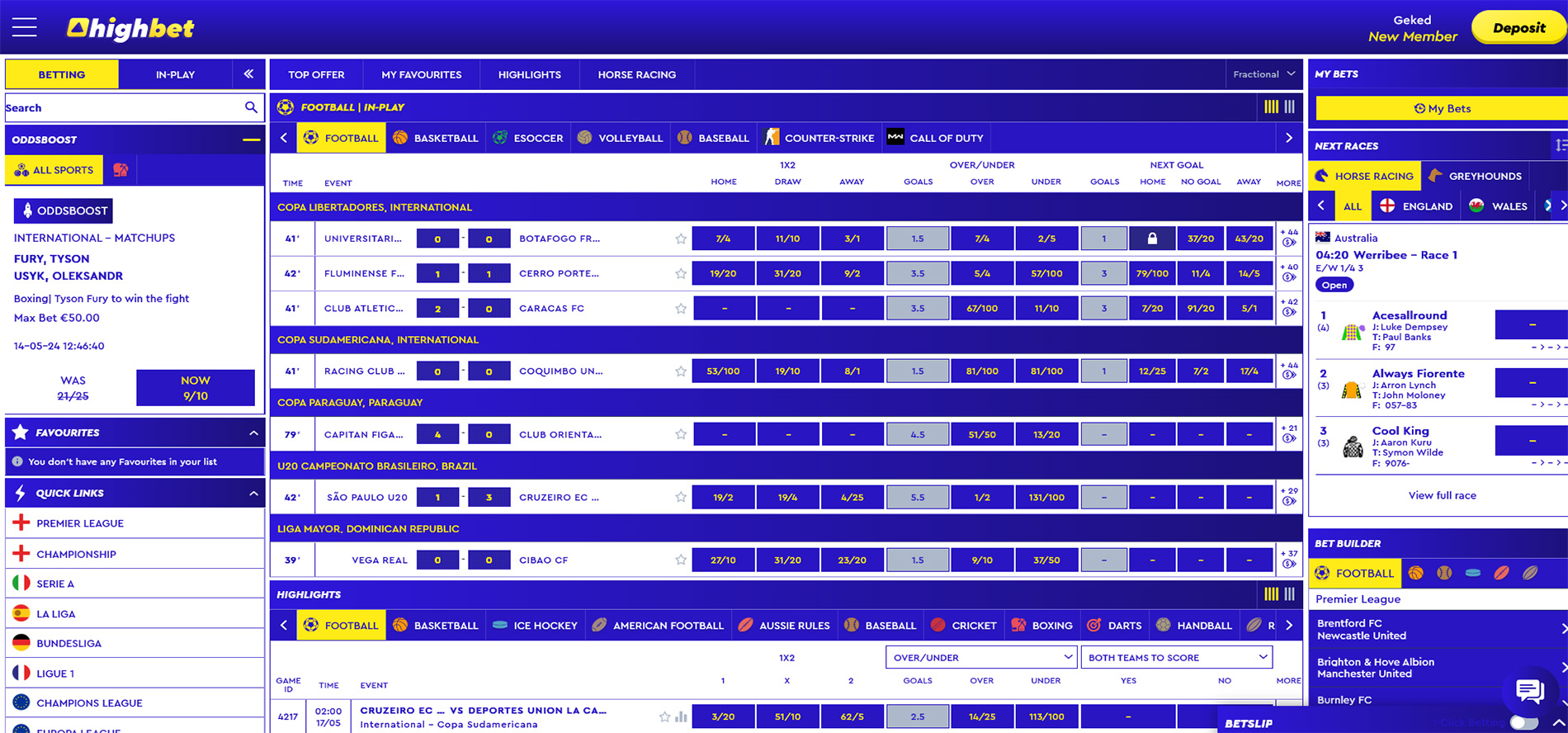Toggle the Quick Betting switch in betslip

tap(1524, 722)
